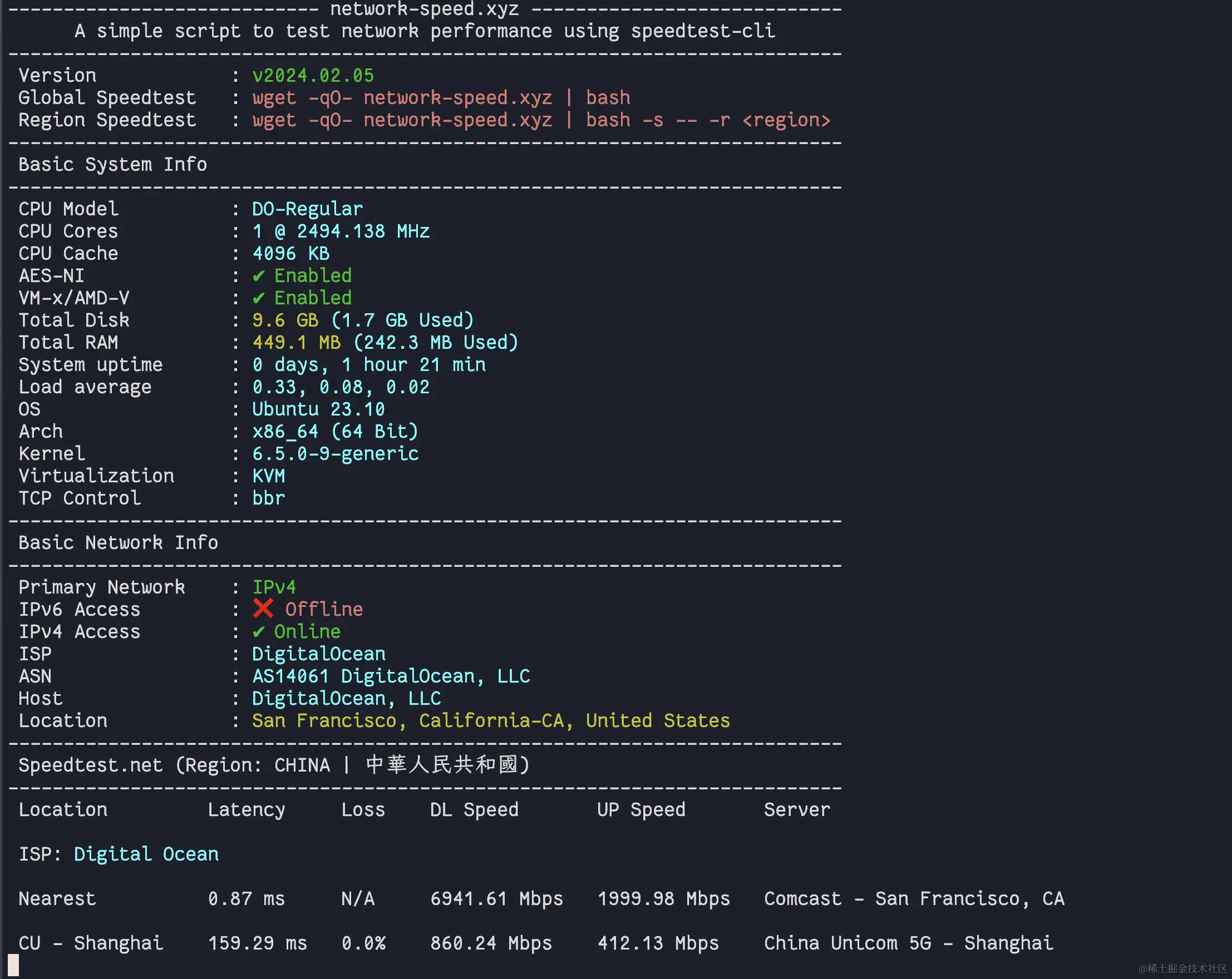Click the Loss column header
This screenshot has width=1232, height=979.
point(363,810)
